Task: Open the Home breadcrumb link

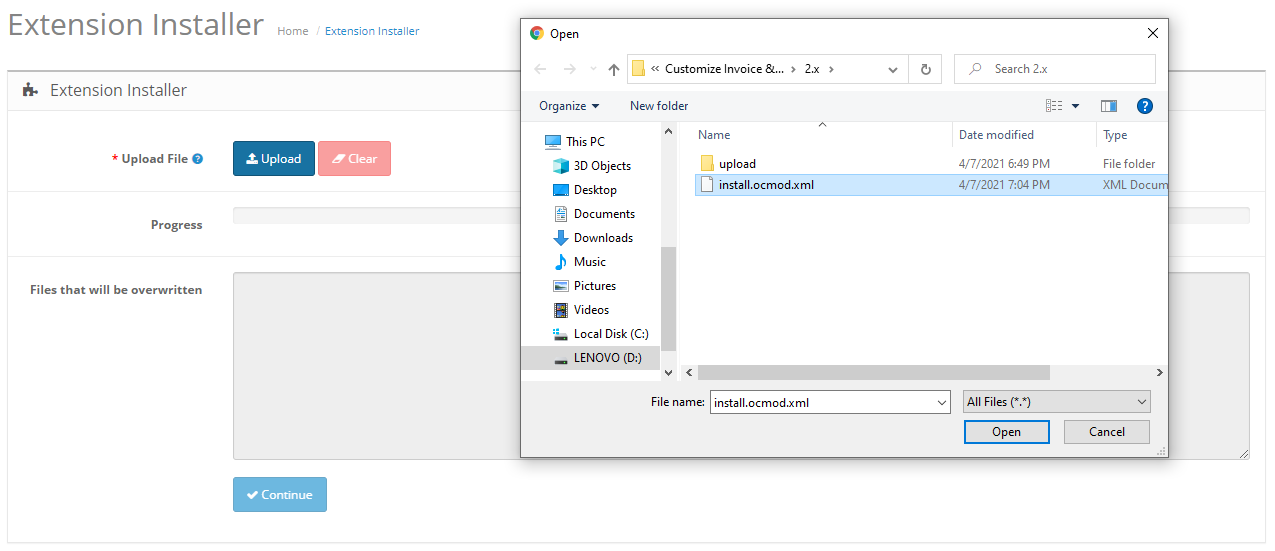Action: (x=293, y=31)
